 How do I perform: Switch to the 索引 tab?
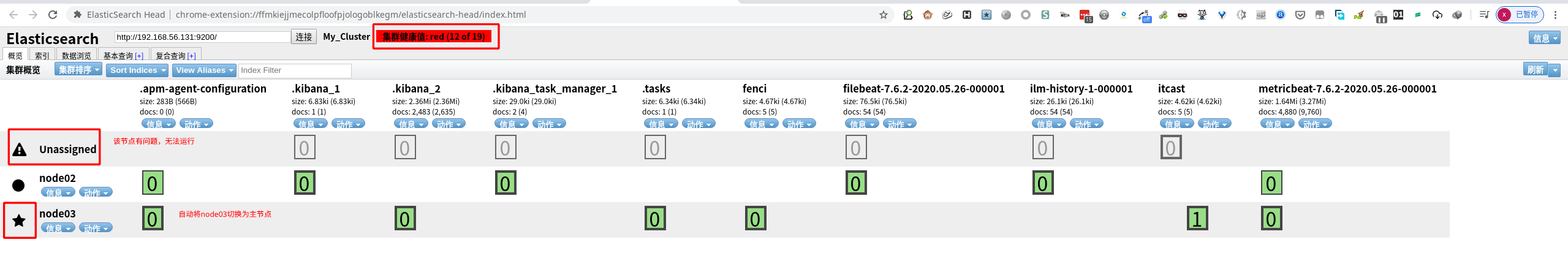point(42,55)
